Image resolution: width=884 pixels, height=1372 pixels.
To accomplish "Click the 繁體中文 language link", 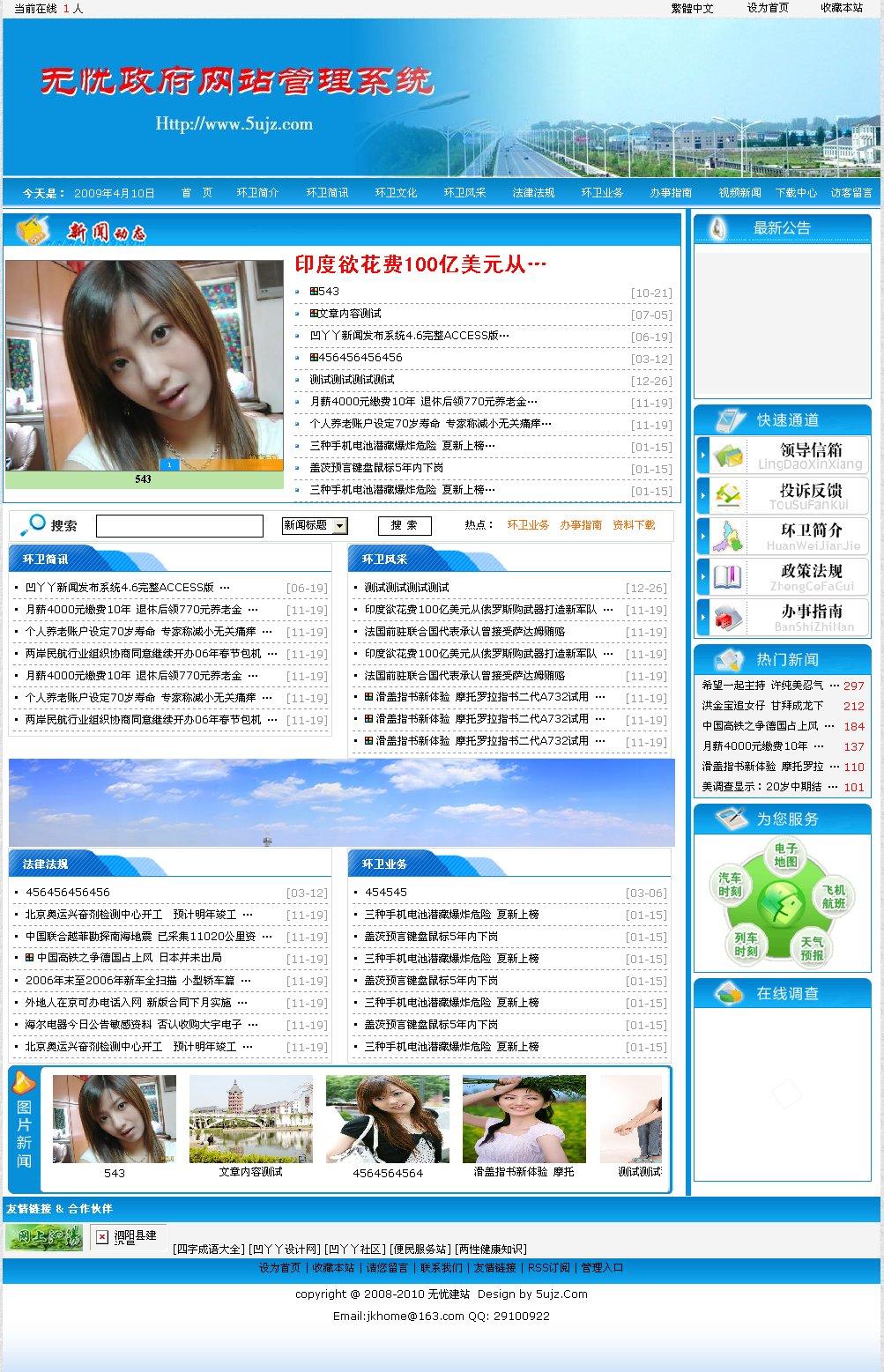I will [692, 8].
